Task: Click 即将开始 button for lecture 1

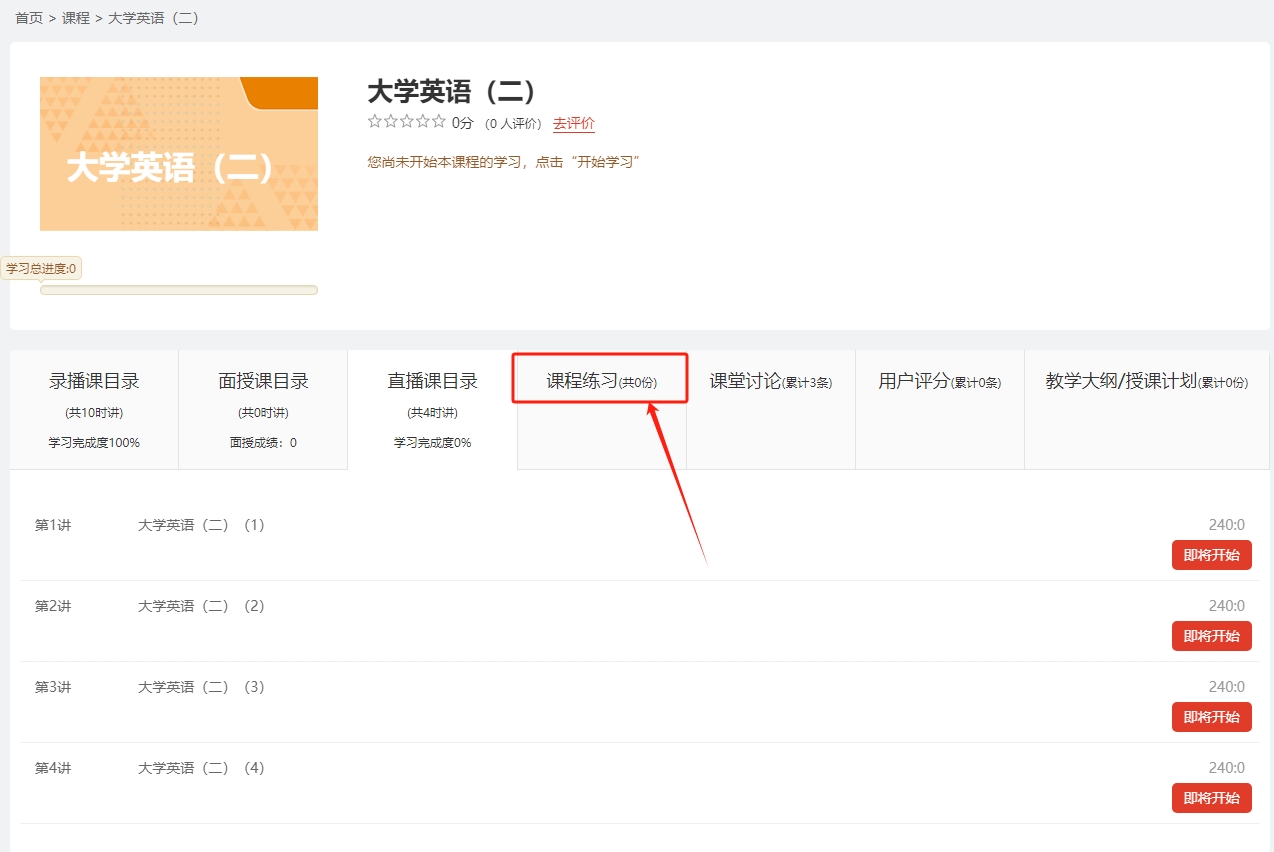Action: (x=1211, y=555)
